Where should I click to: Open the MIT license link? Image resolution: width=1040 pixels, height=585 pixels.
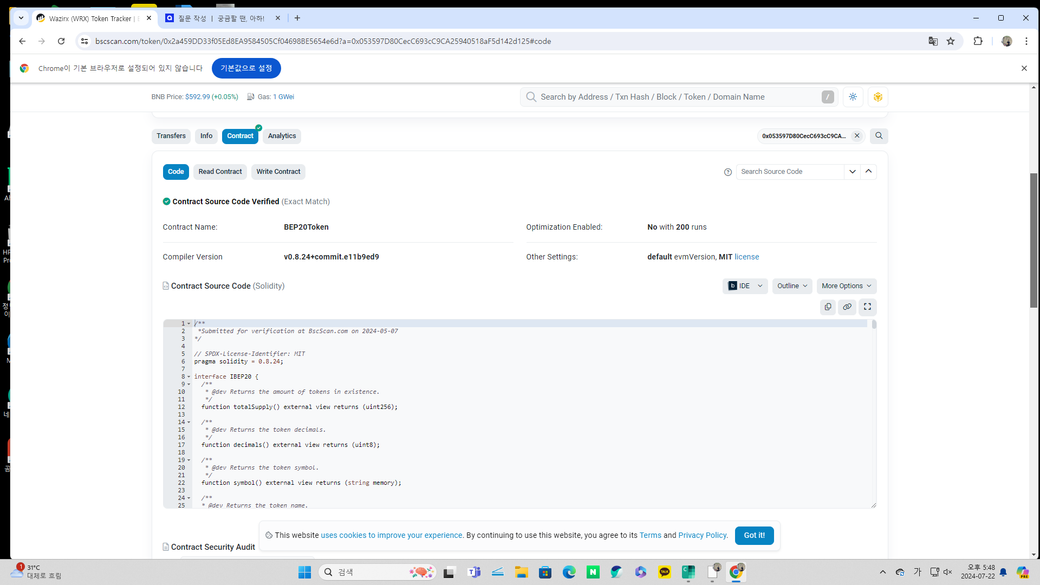click(x=746, y=257)
